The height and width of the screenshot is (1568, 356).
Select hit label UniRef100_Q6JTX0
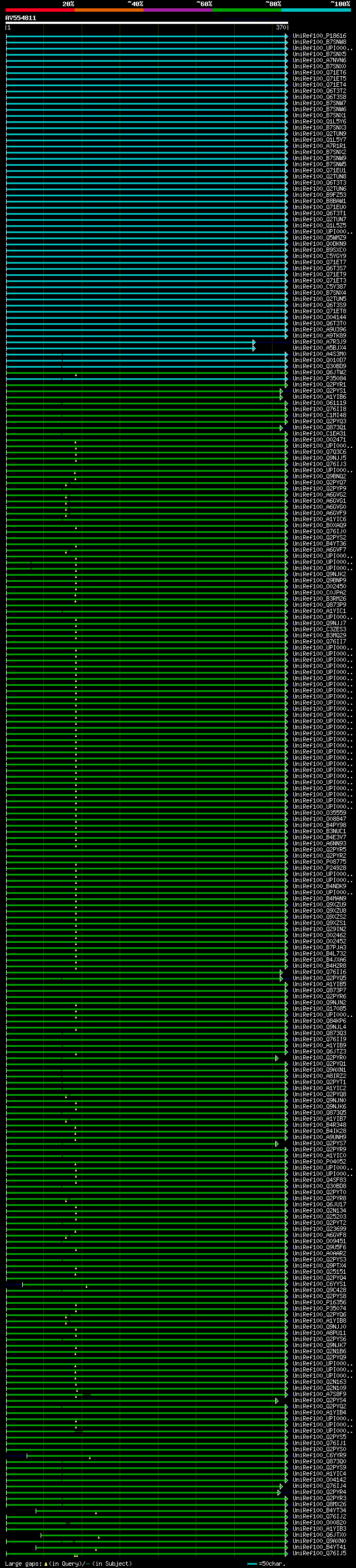click(319, 1534)
